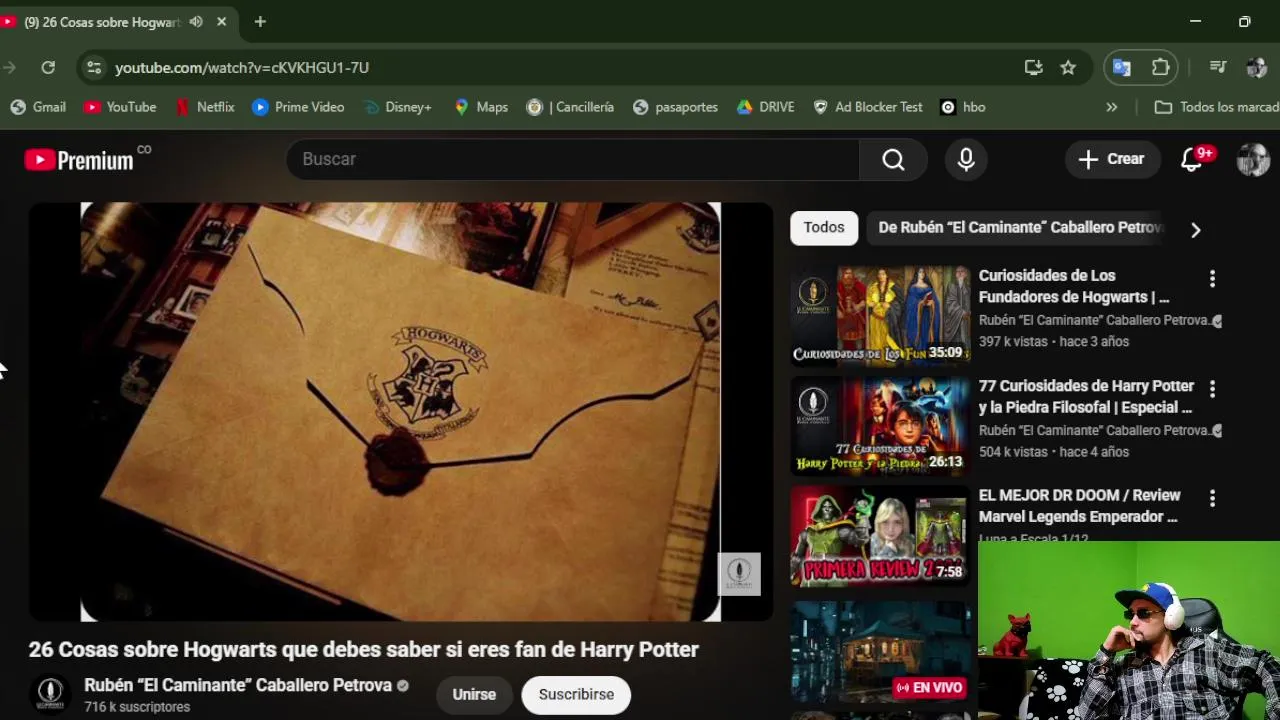This screenshot has width=1280, height=720.
Task: Click the Unirse button
Action: [x=474, y=694]
